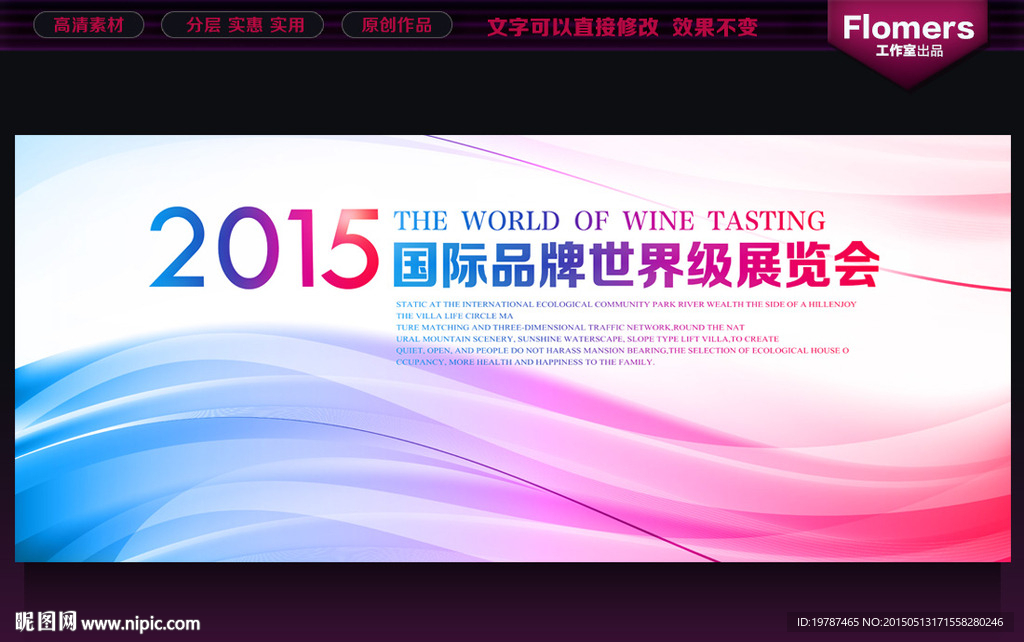Click the ID:19787465 NO: serial text
Screen dimensions: 1024x642
(900, 622)
